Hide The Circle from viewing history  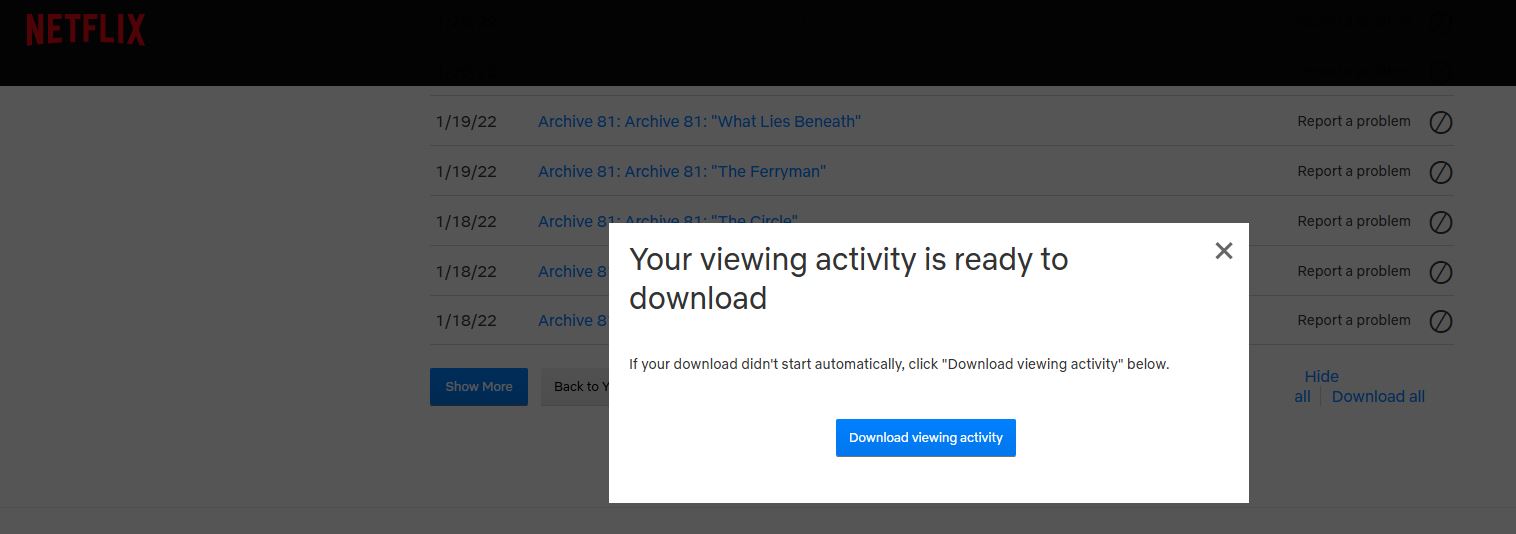click(x=1440, y=222)
